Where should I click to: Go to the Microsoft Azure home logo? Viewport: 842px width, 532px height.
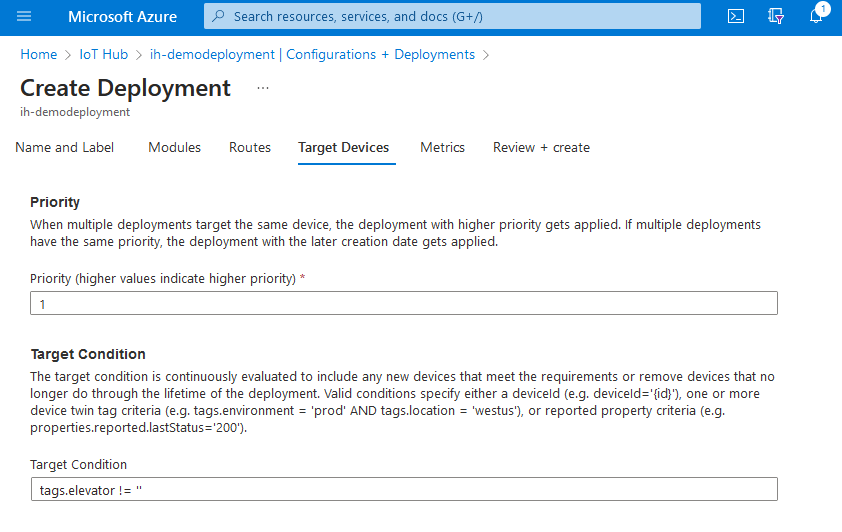[122, 17]
